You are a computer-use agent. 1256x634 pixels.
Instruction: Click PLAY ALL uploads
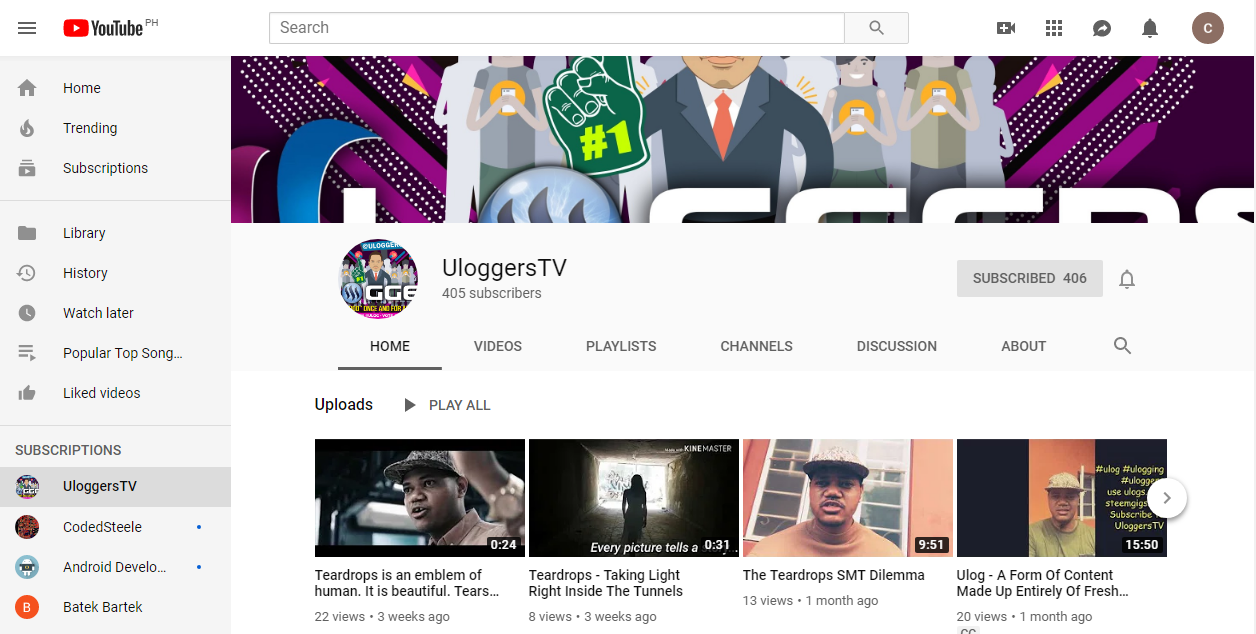click(x=447, y=405)
